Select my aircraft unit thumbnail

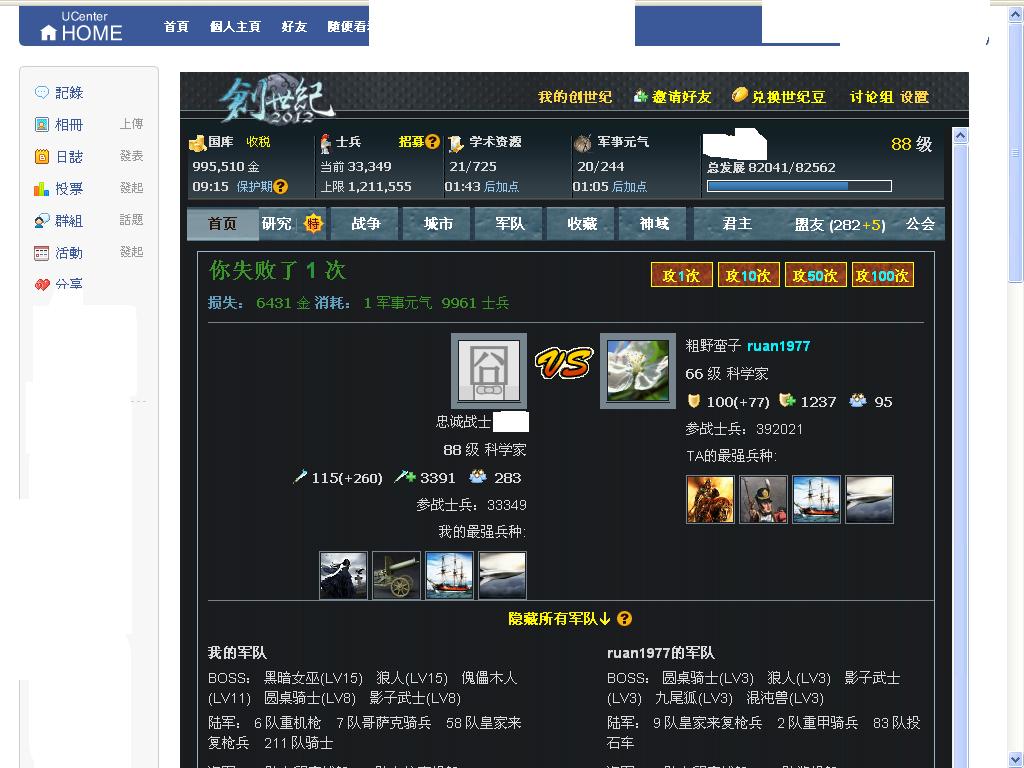[x=502, y=575]
